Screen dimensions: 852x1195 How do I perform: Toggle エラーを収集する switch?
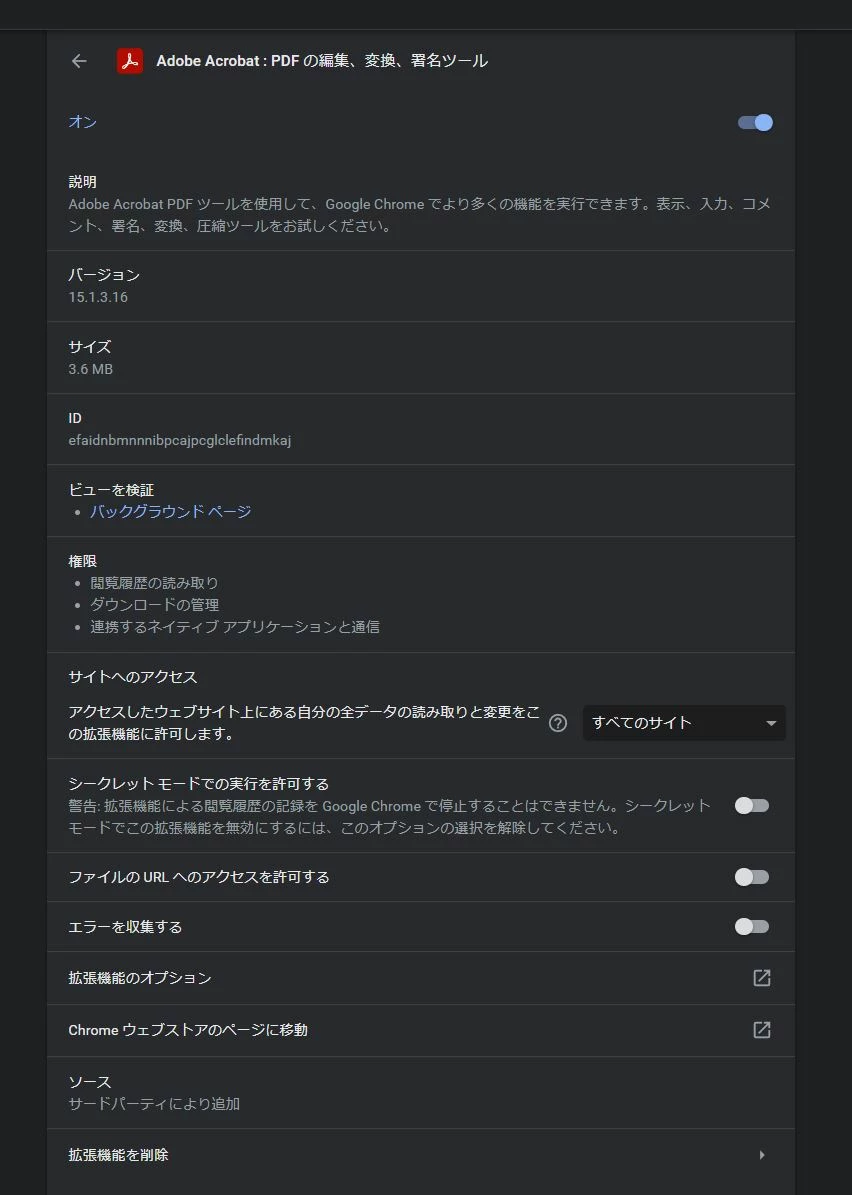(x=752, y=927)
